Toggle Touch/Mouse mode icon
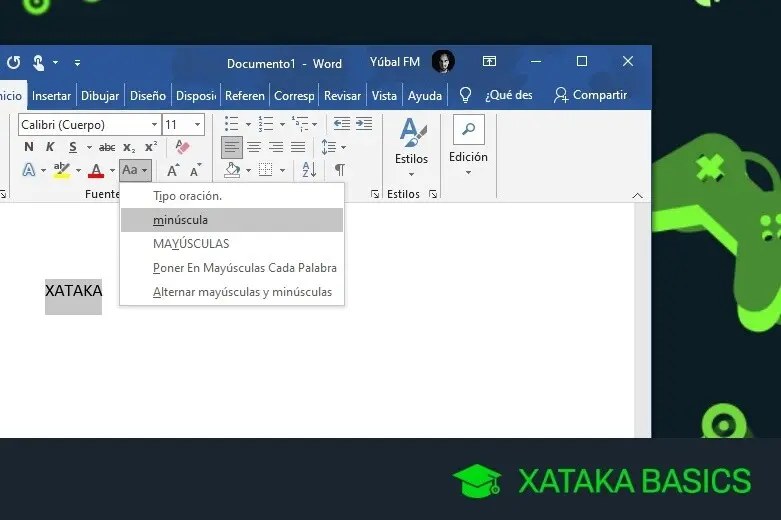781x520 pixels. click(x=38, y=63)
